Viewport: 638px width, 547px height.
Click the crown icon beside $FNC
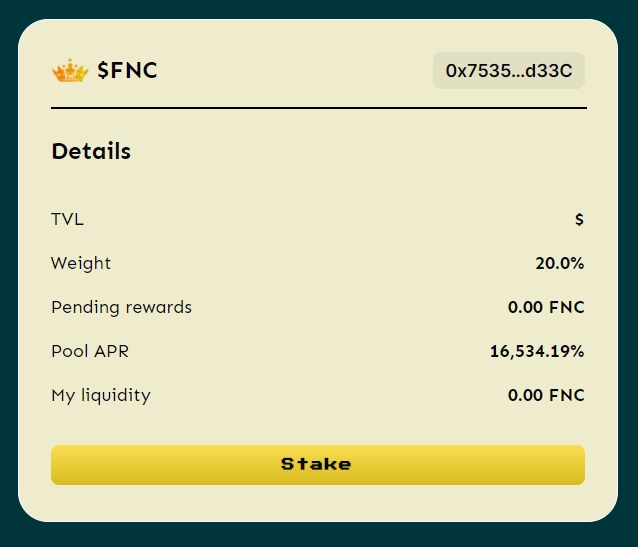70,71
